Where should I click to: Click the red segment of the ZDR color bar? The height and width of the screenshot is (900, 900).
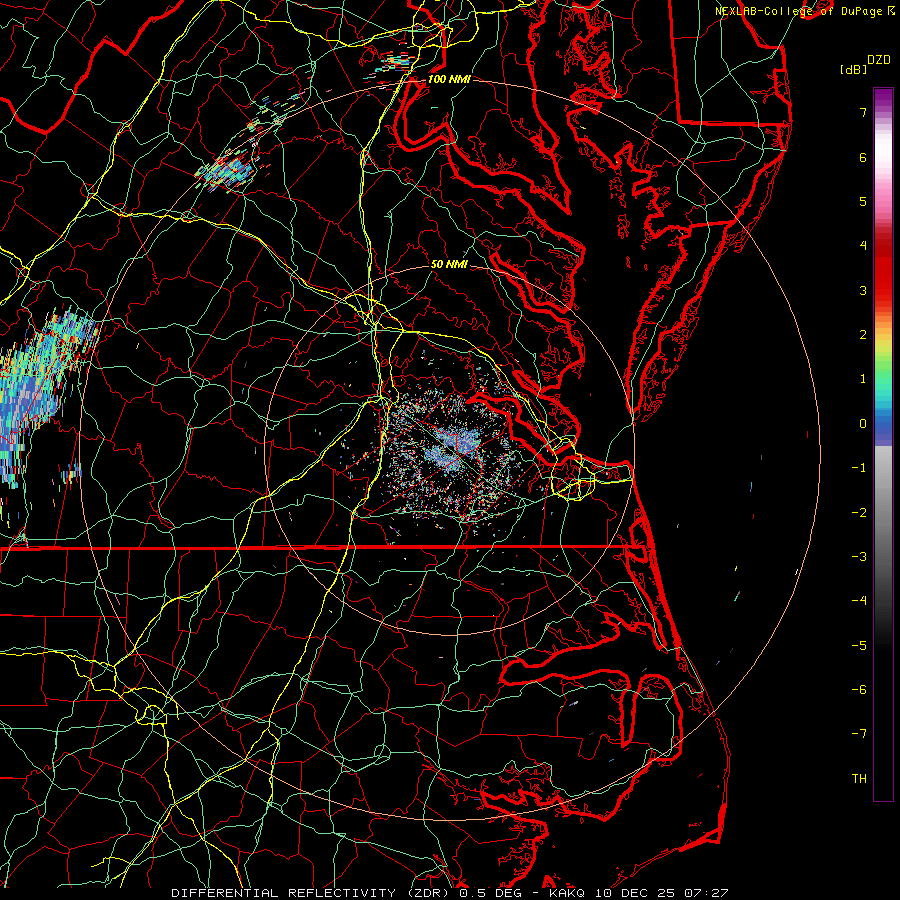pyautogui.click(x=883, y=270)
